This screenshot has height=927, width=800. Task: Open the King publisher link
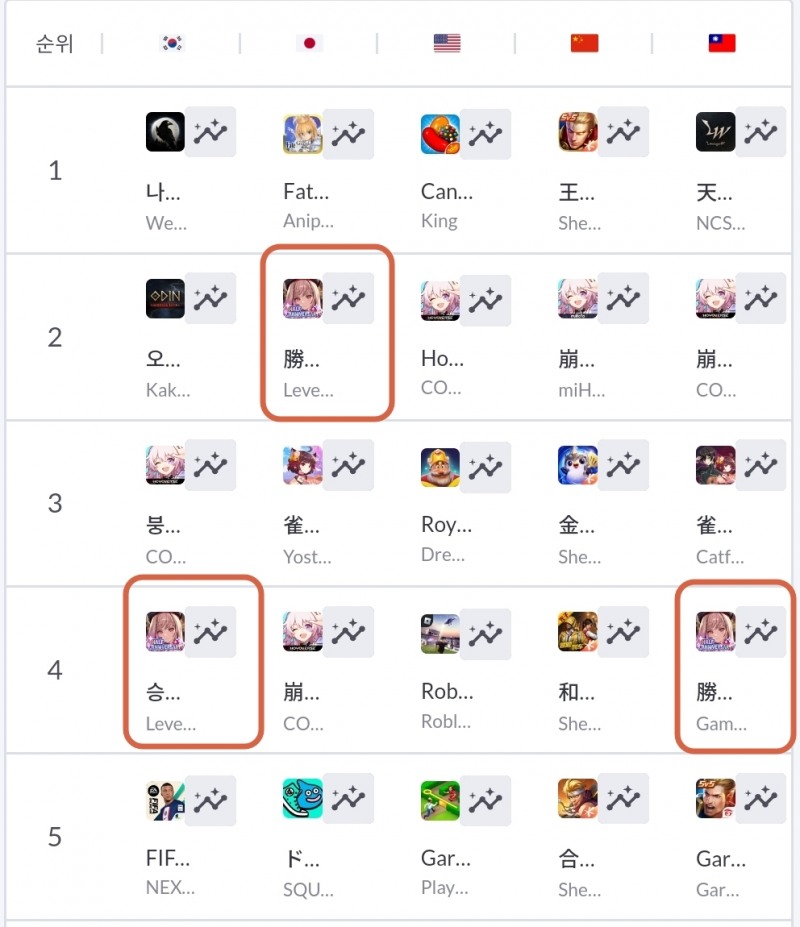pyautogui.click(x=439, y=221)
